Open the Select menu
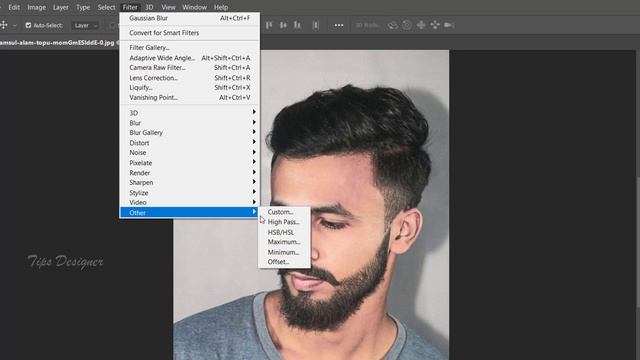This screenshot has height=360, width=640. click(106, 7)
